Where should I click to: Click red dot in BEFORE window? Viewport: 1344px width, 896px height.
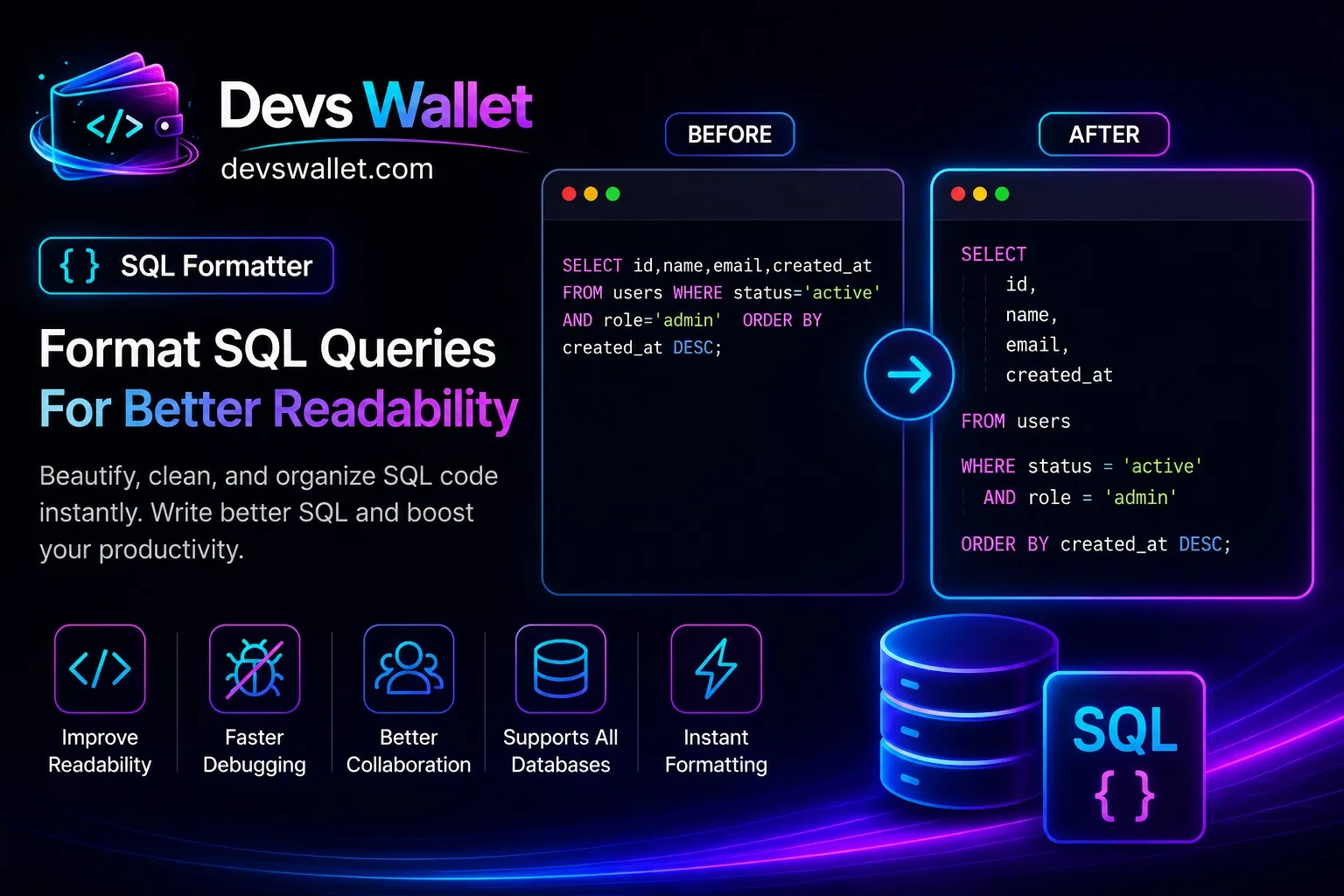coord(569,193)
